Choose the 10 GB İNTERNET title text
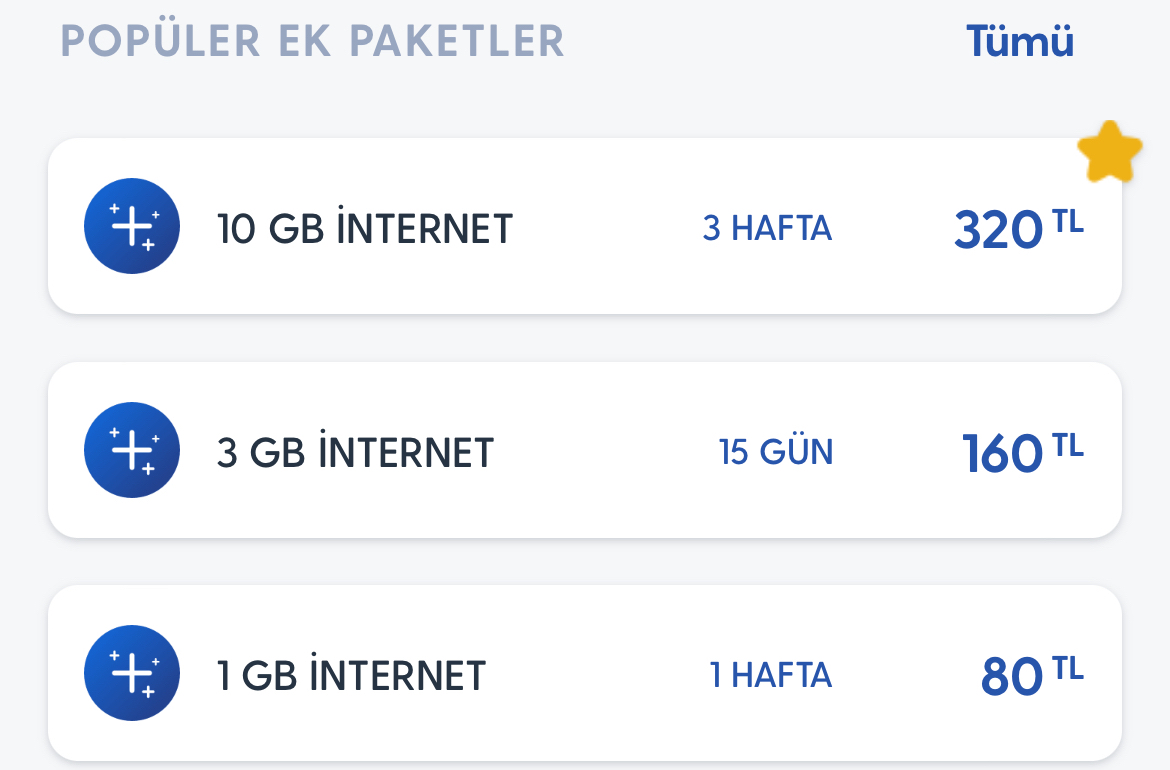1170x770 pixels. (x=365, y=228)
